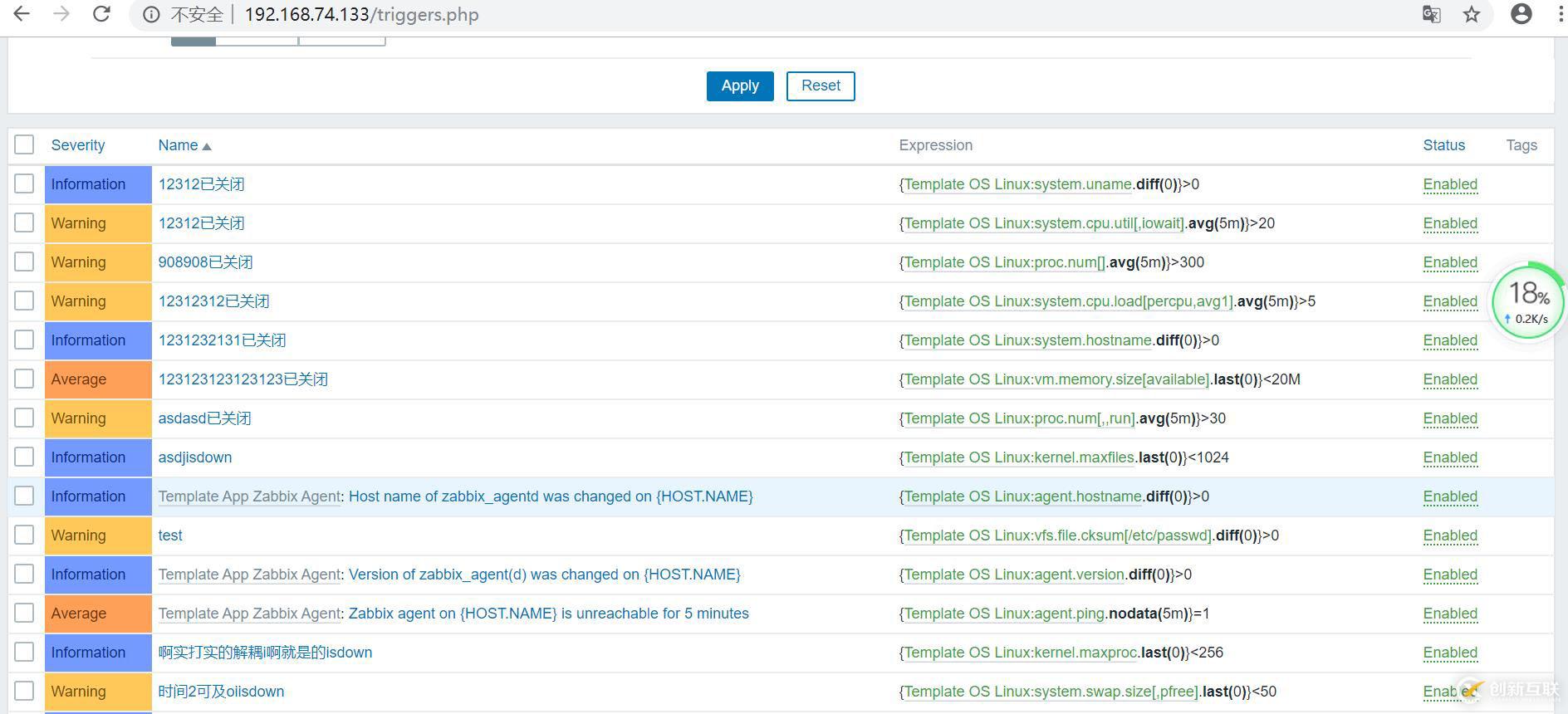Open the vfs.file.cksum[/etc/passwd] expression link
The width and height of the screenshot is (1568, 714).
(1058, 535)
